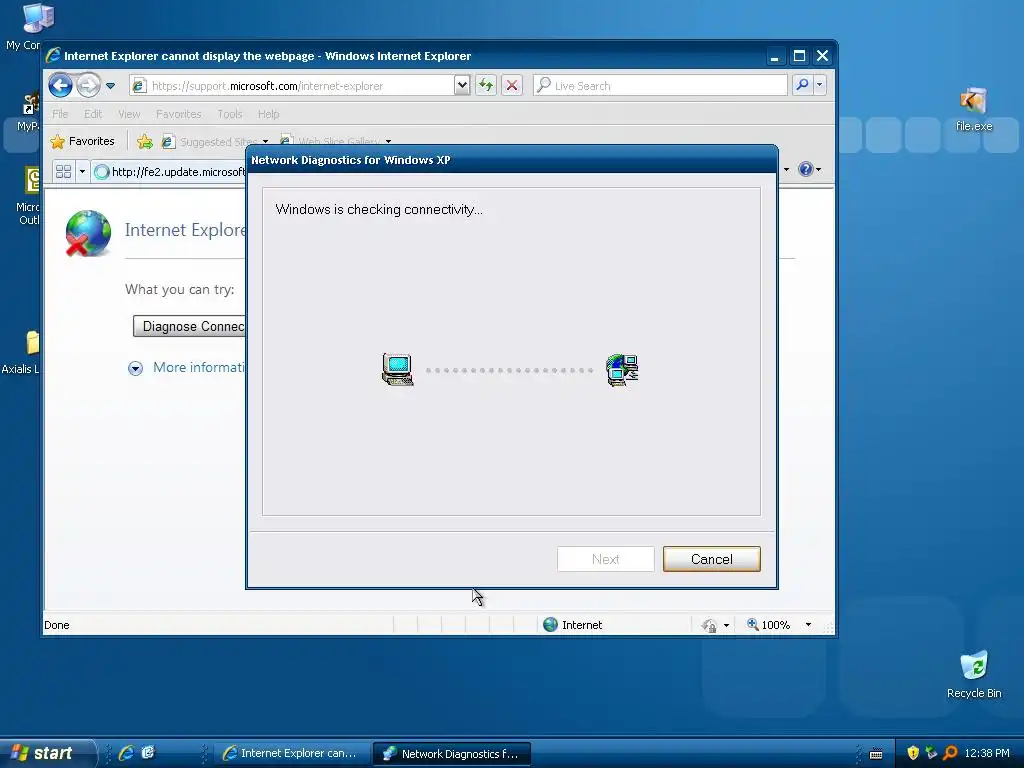Click the network connection tray icon
Image resolution: width=1024 pixels, height=768 pixels.
tap(931, 753)
